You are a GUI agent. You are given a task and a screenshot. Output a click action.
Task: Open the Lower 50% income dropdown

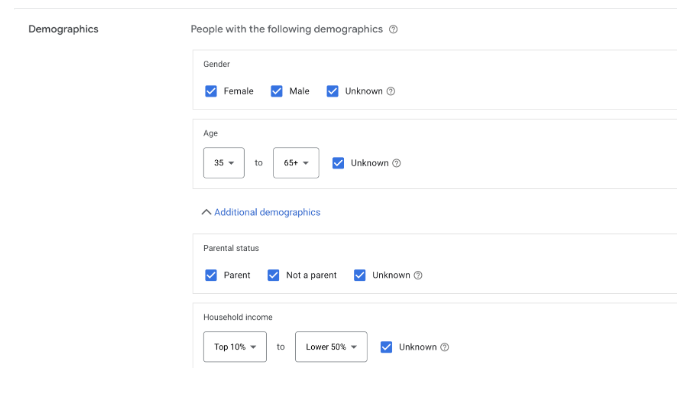[331, 347]
